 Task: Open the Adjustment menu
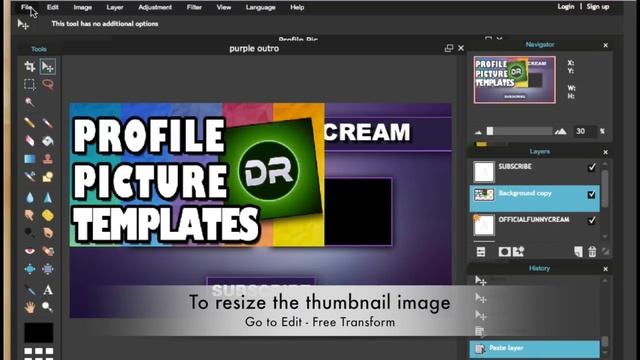pyautogui.click(x=155, y=7)
